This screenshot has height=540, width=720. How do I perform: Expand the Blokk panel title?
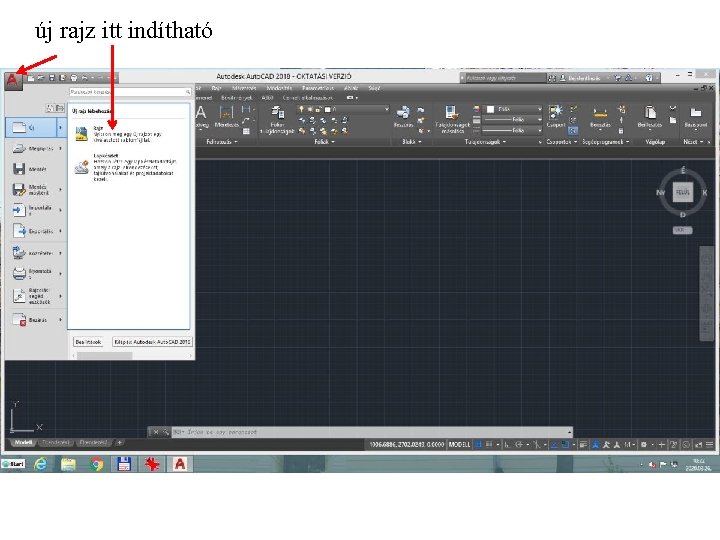411,142
